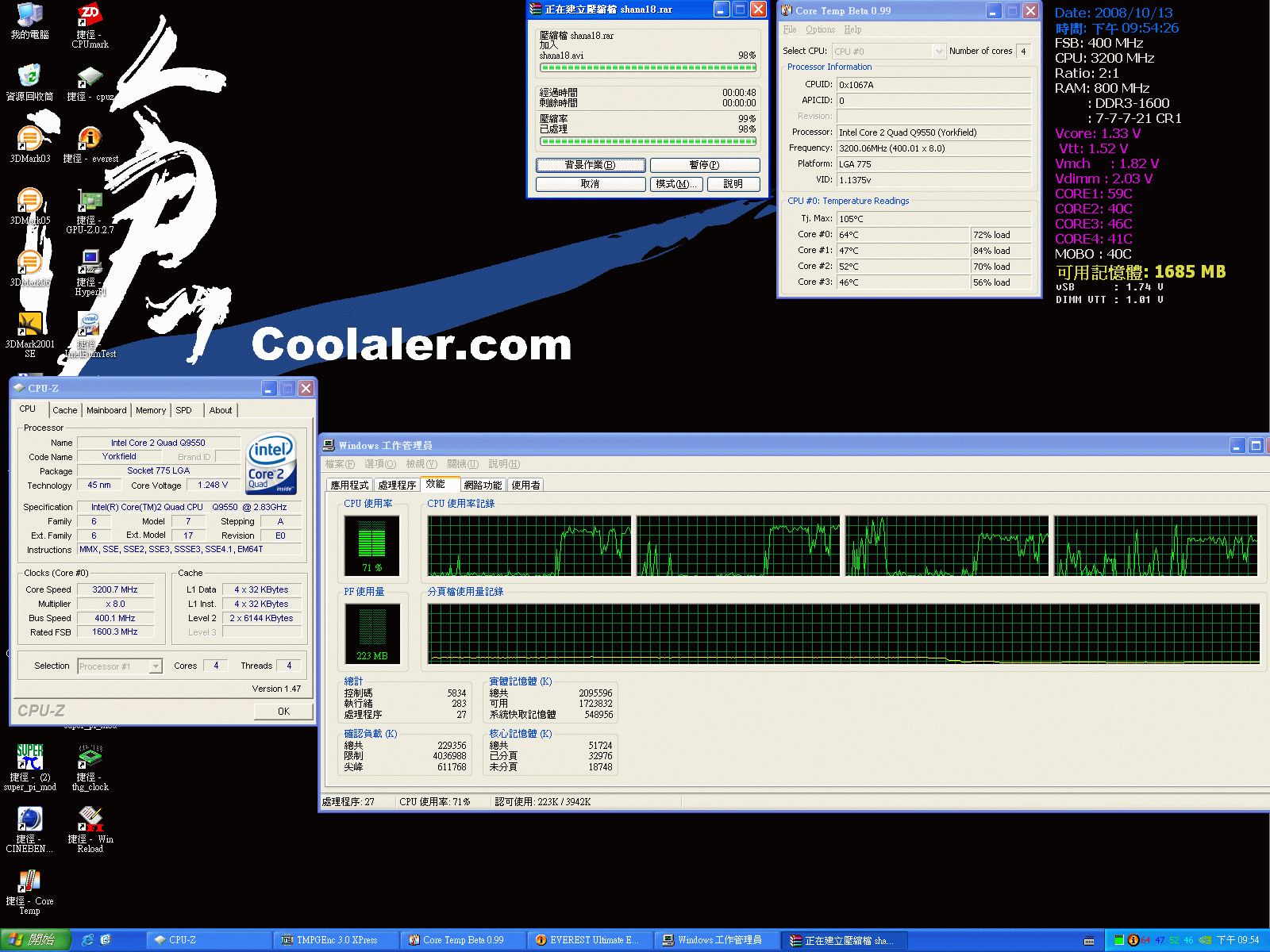This screenshot has height=952, width=1270.
Task: Switch to EVEREST Ultimate taskbar item
Action: pyautogui.click(x=590, y=940)
